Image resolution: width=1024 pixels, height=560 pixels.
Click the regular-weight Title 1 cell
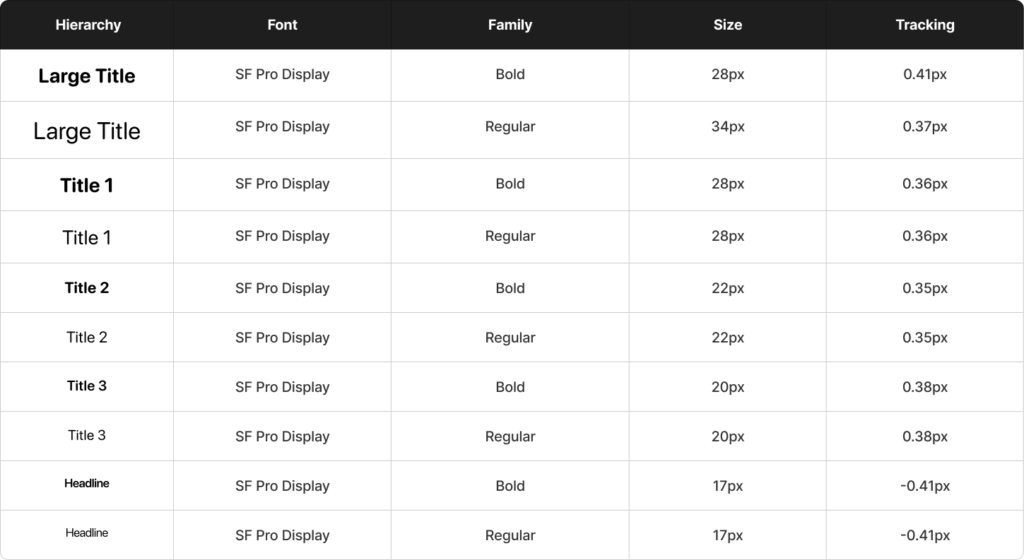coord(87,237)
